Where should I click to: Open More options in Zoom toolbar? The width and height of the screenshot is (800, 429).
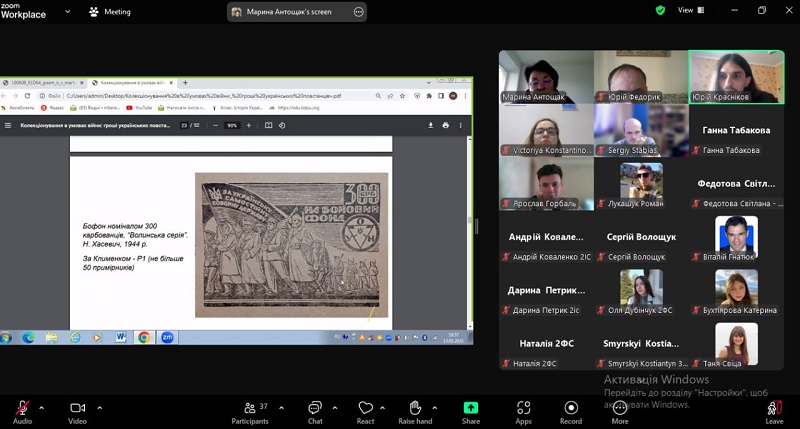coord(620,412)
